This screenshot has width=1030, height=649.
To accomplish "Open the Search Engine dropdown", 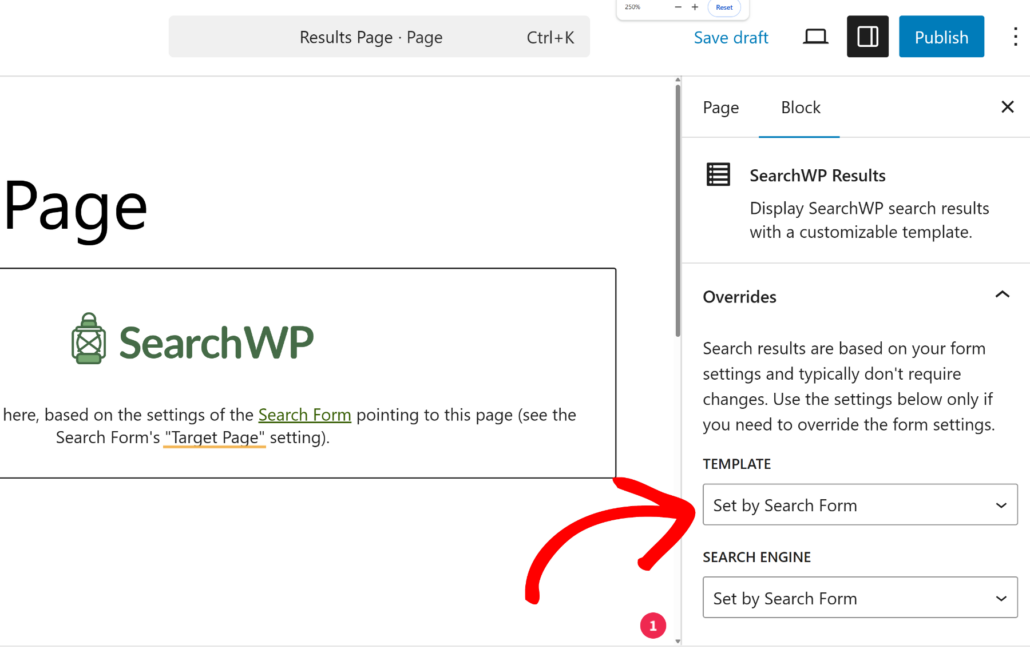I will [860, 598].
